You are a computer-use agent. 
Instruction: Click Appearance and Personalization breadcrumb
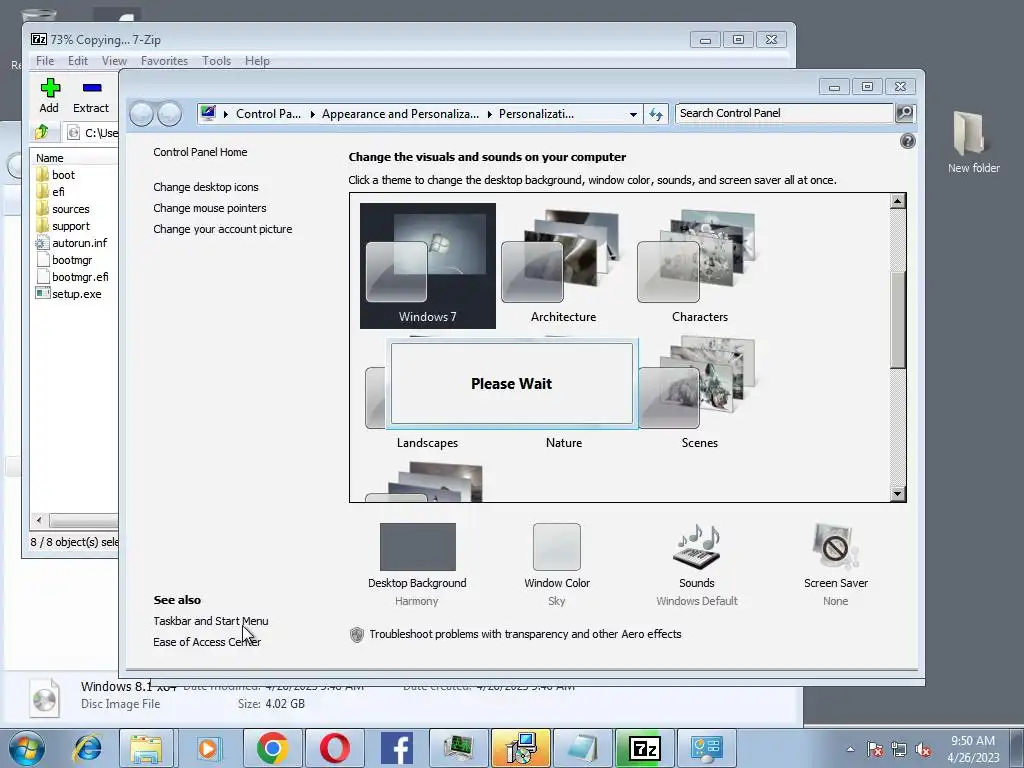(400, 114)
